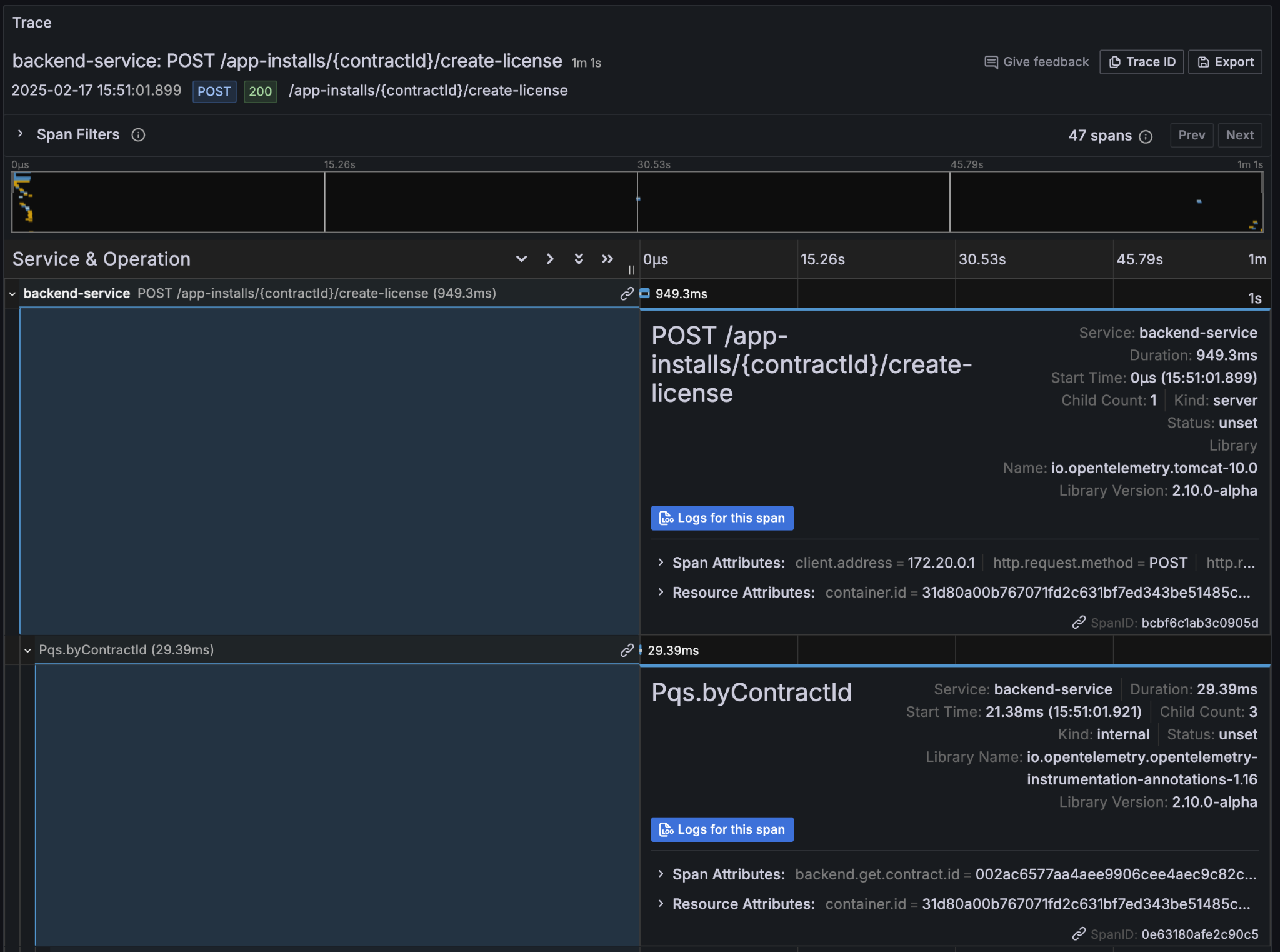Collapse the Pqs.byContractId span row

(x=28, y=650)
